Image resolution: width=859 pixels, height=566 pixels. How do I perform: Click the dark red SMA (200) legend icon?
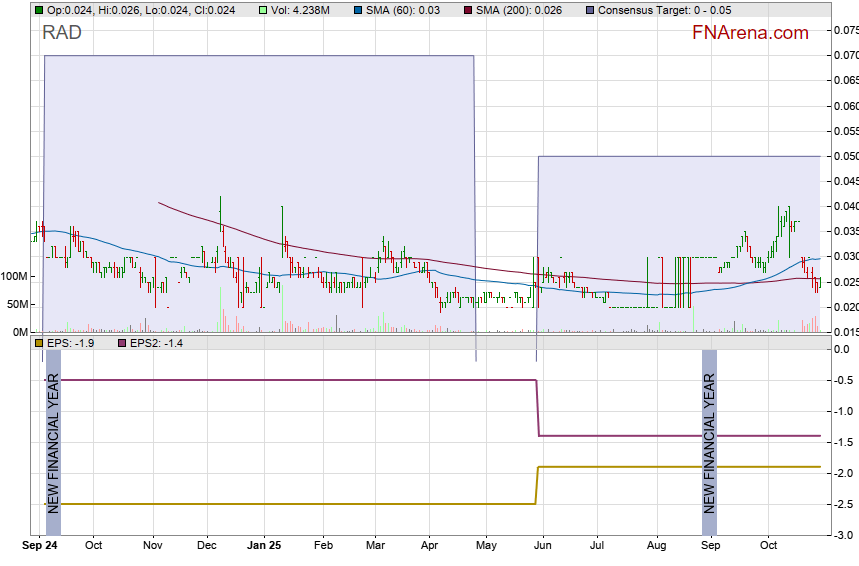(469, 10)
